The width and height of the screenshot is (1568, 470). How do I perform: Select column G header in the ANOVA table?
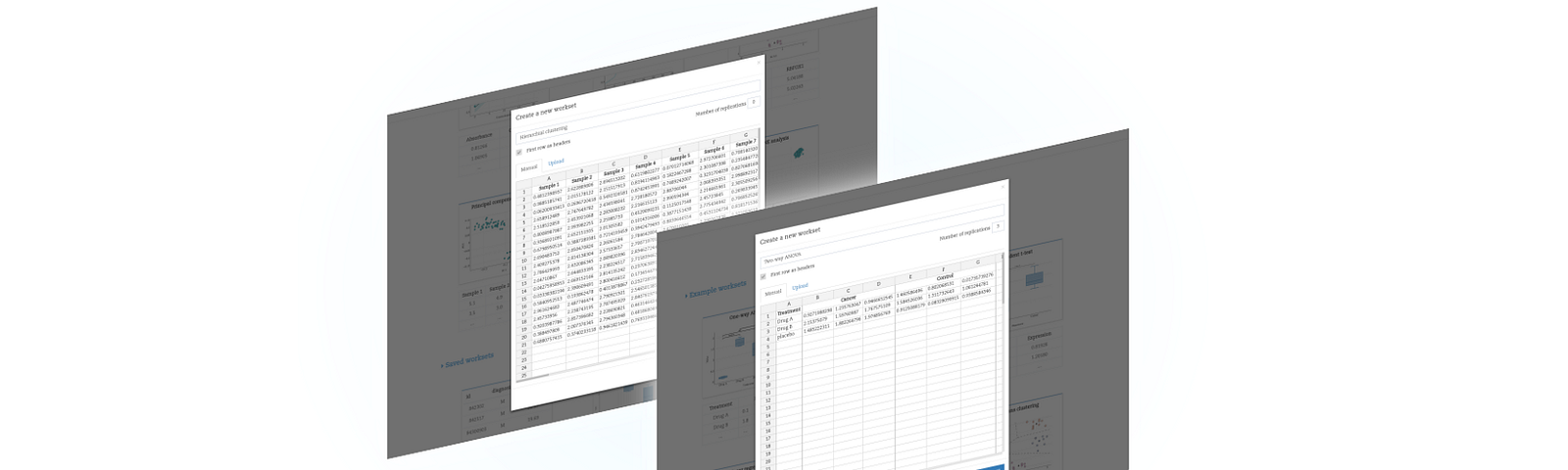click(x=977, y=261)
